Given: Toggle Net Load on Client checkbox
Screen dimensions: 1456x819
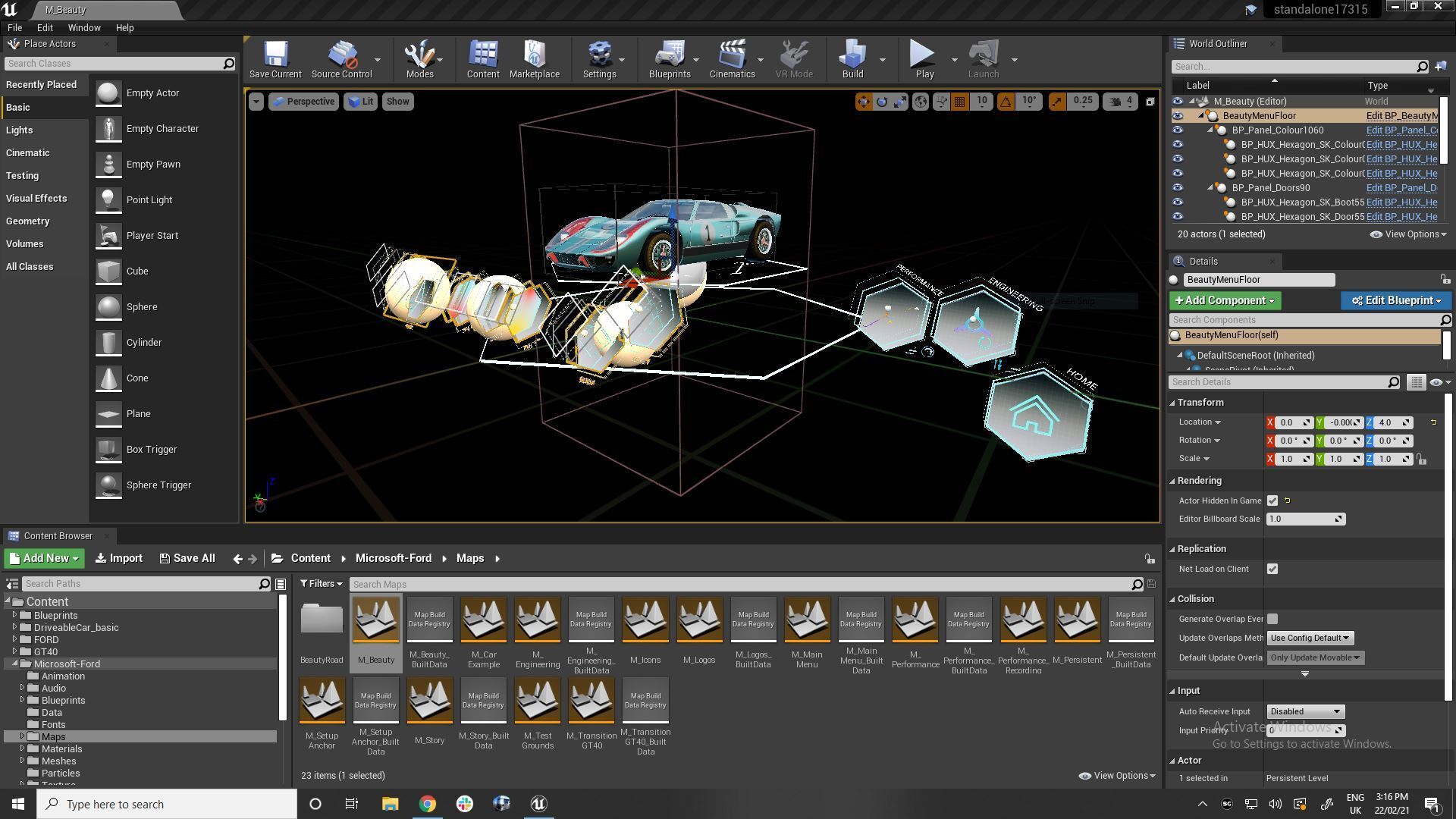Looking at the screenshot, I should (1272, 569).
